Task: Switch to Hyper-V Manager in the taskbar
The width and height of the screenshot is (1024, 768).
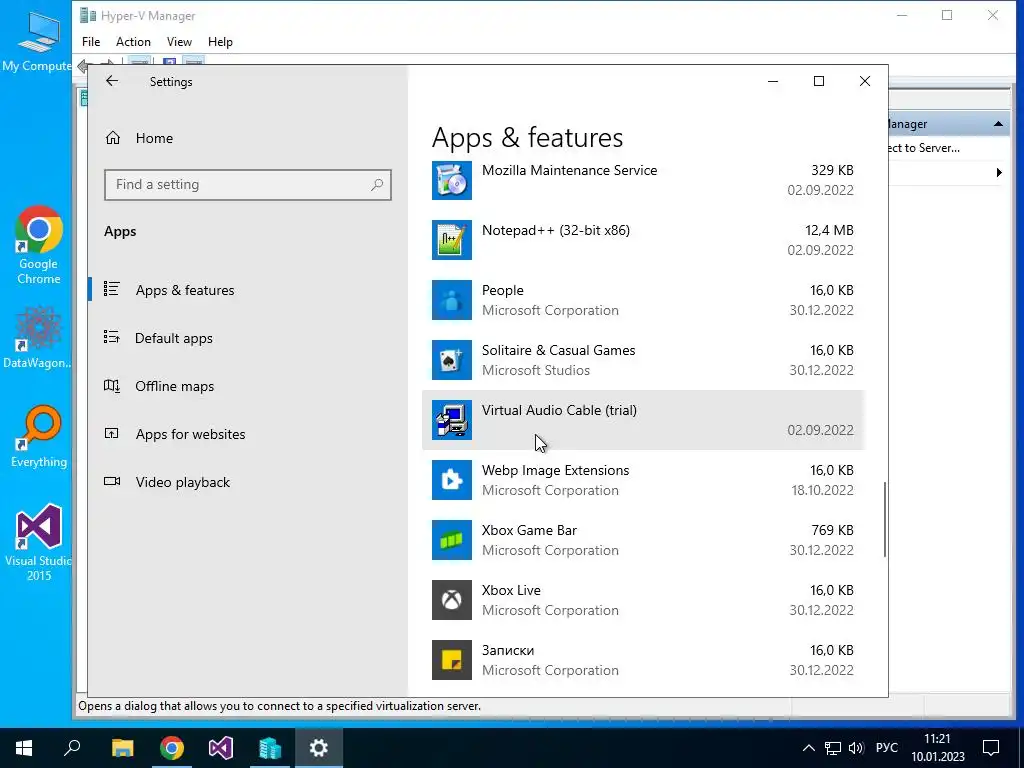Action: click(270, 748)
